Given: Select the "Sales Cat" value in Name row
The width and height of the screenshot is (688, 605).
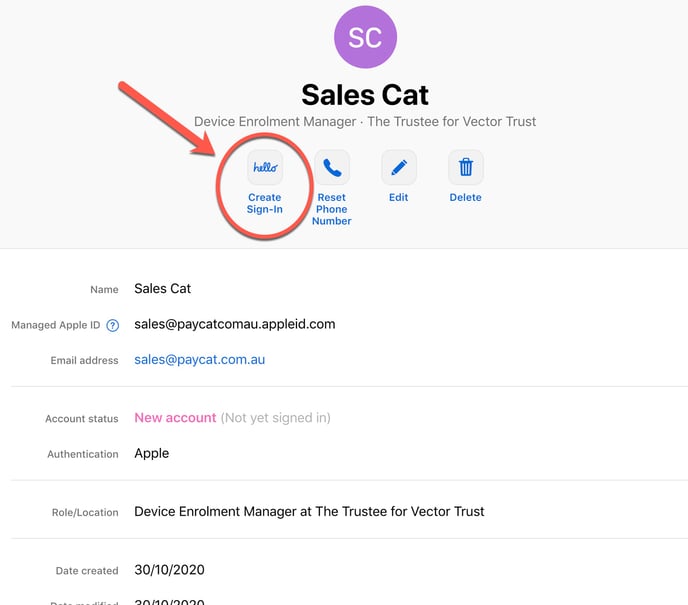Looking at the screenshot, I should click(162, 288).
